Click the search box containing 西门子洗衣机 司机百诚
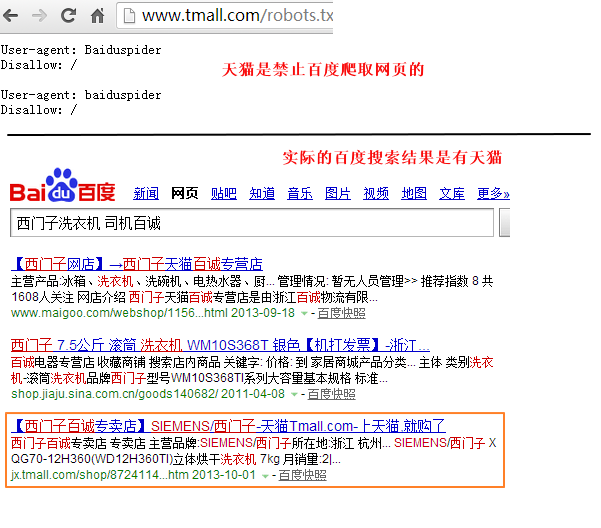The image size is (601, 528). (252, 223)
